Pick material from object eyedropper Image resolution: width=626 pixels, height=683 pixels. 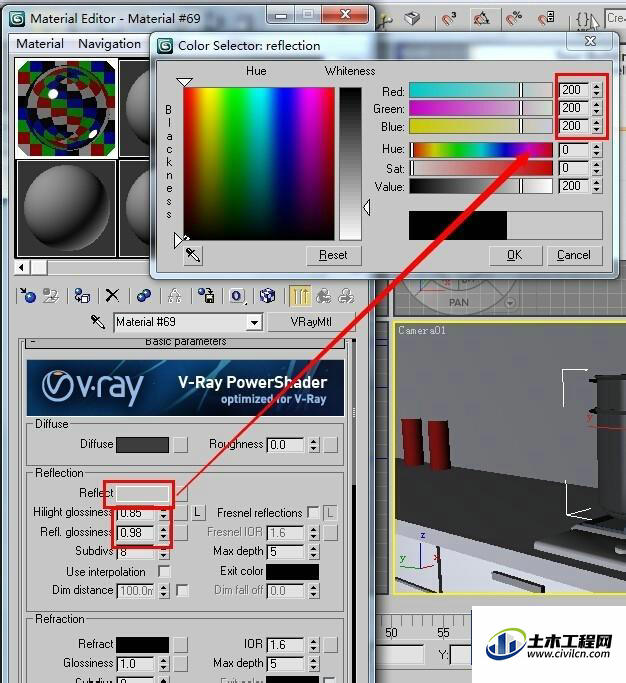tap(98, 322)
